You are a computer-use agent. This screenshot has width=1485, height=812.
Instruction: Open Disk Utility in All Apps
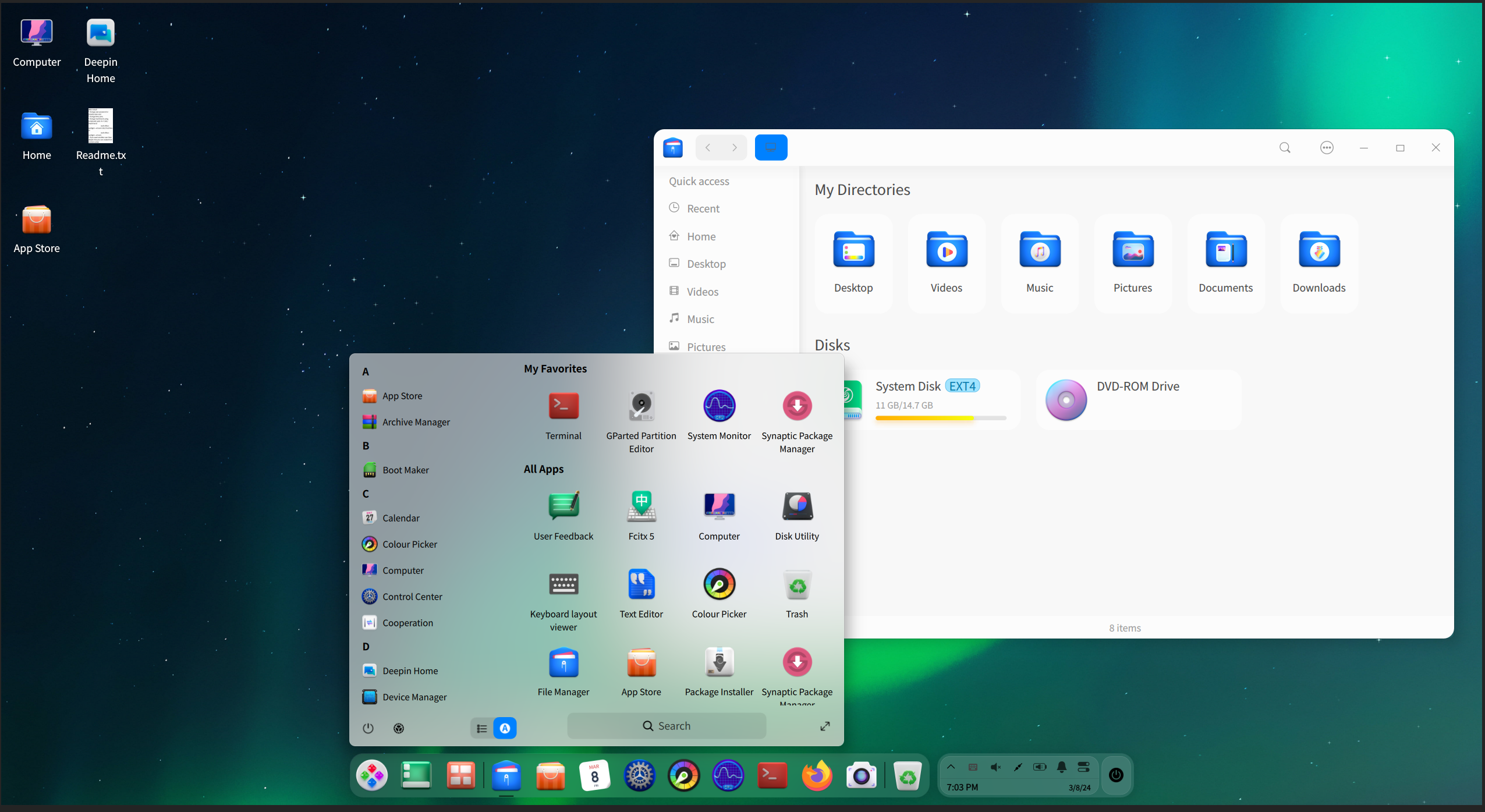tap(796, 506)
